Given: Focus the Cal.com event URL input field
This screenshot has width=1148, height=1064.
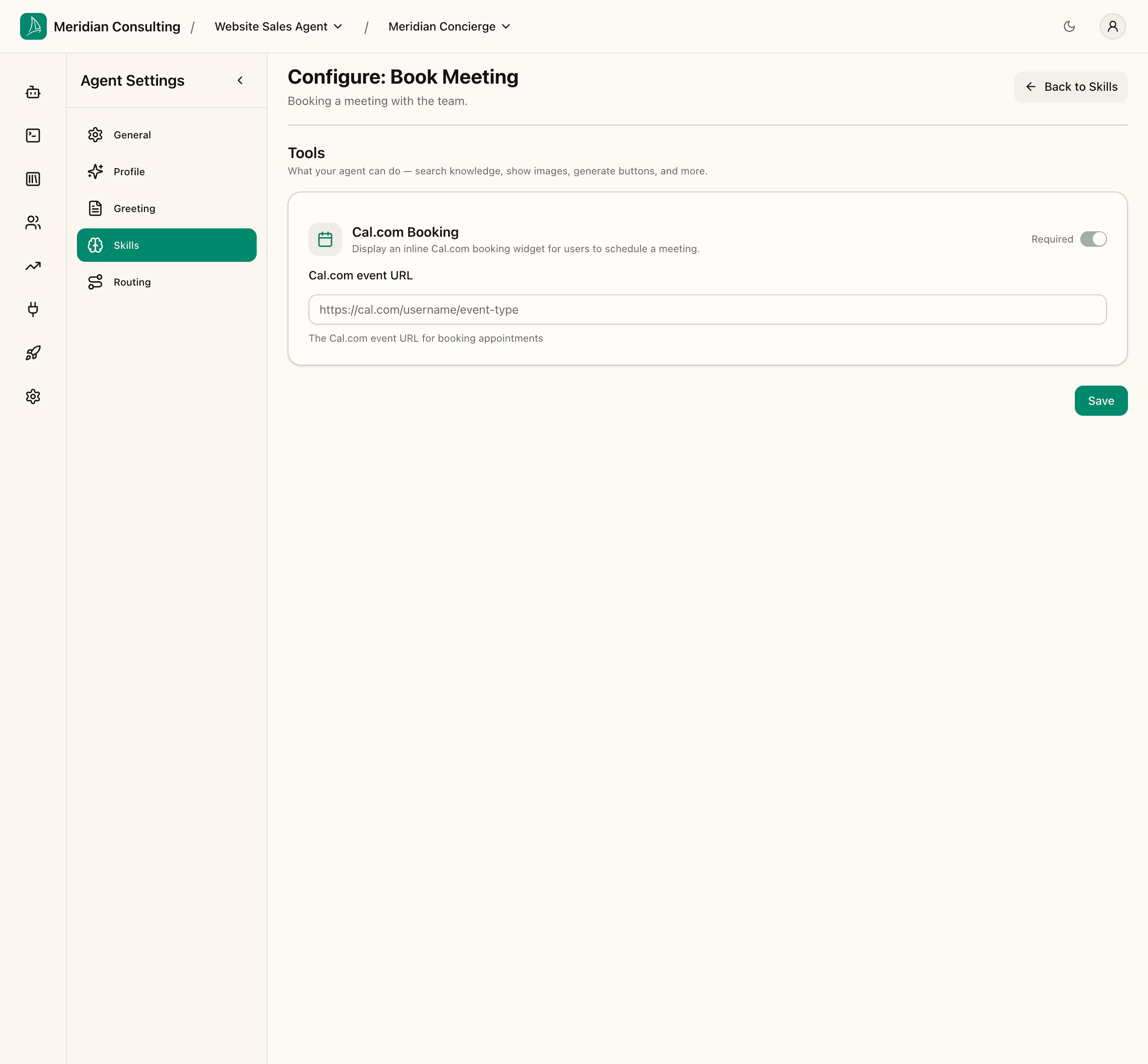Looking at the screenshot, I should pyautogui.click(x=707, y=310).
